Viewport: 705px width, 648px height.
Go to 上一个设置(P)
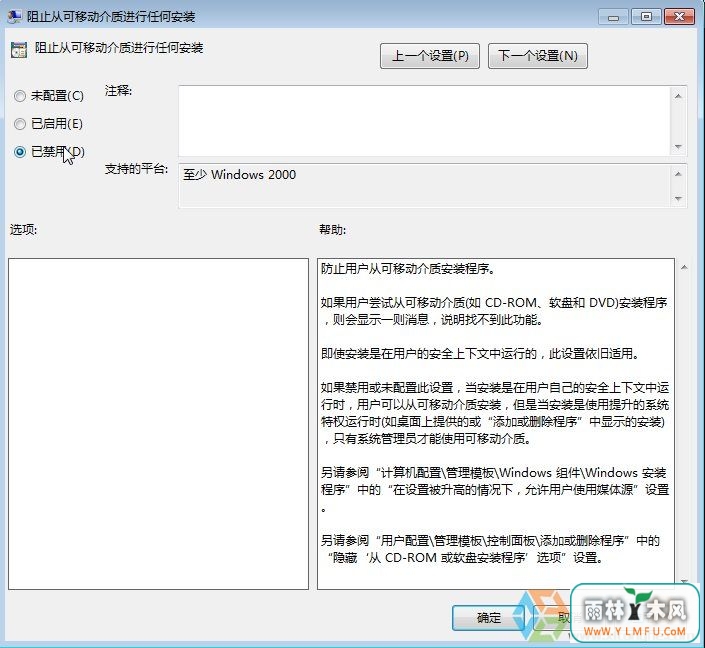430,56
